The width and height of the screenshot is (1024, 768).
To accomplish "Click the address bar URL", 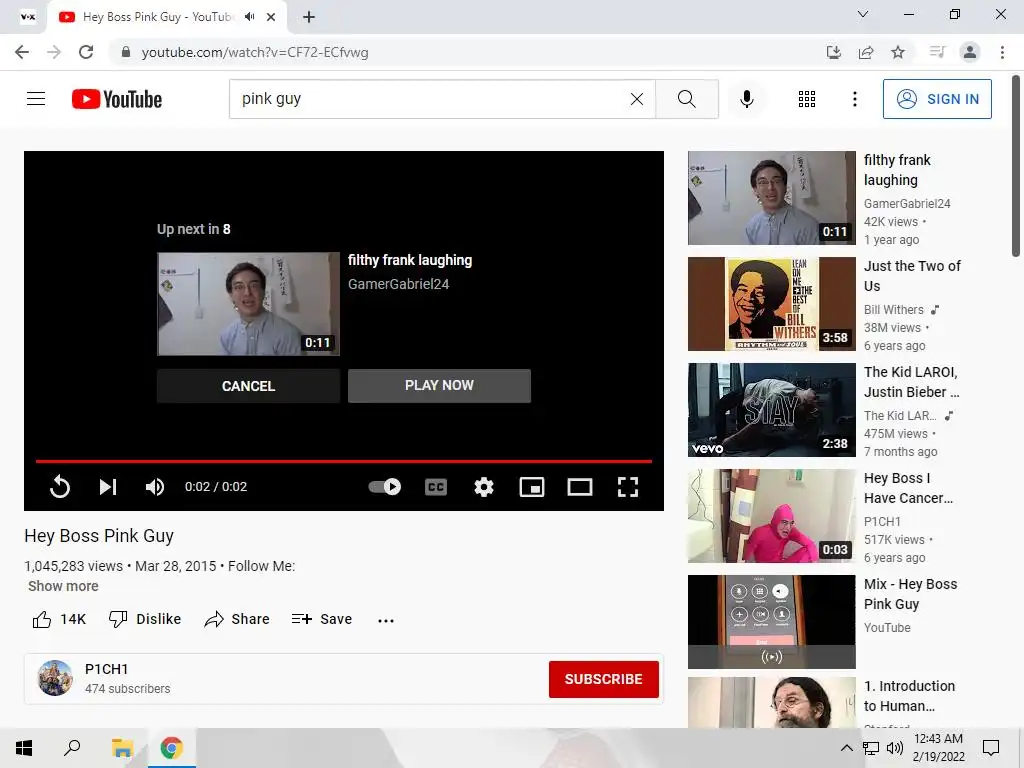I will pyautogui.click(x=255, y=52).
